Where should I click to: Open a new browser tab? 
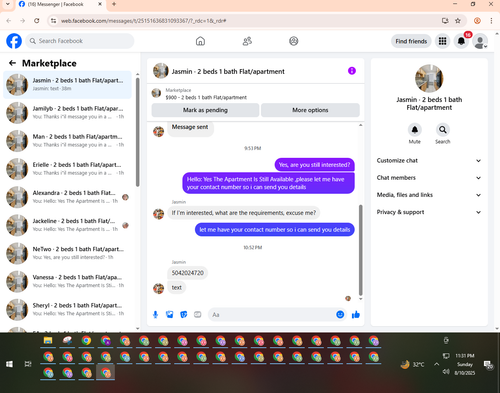[x=114, y=4]
